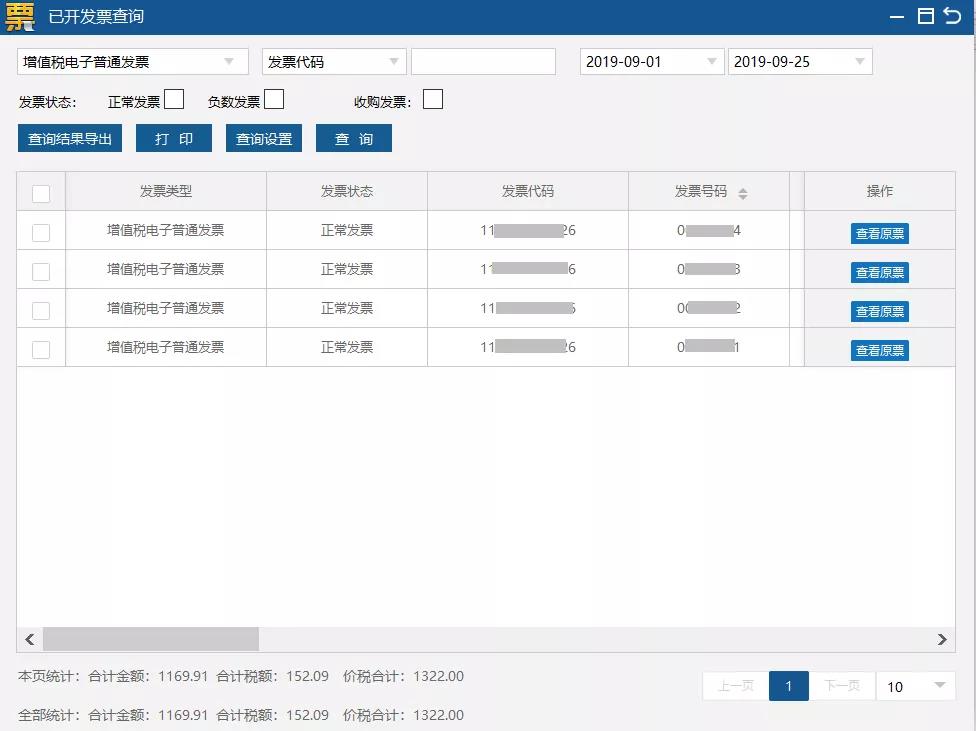The image size is (976, 731).
Task: Open 查询设置 query settings
Action: coord(264,138)
